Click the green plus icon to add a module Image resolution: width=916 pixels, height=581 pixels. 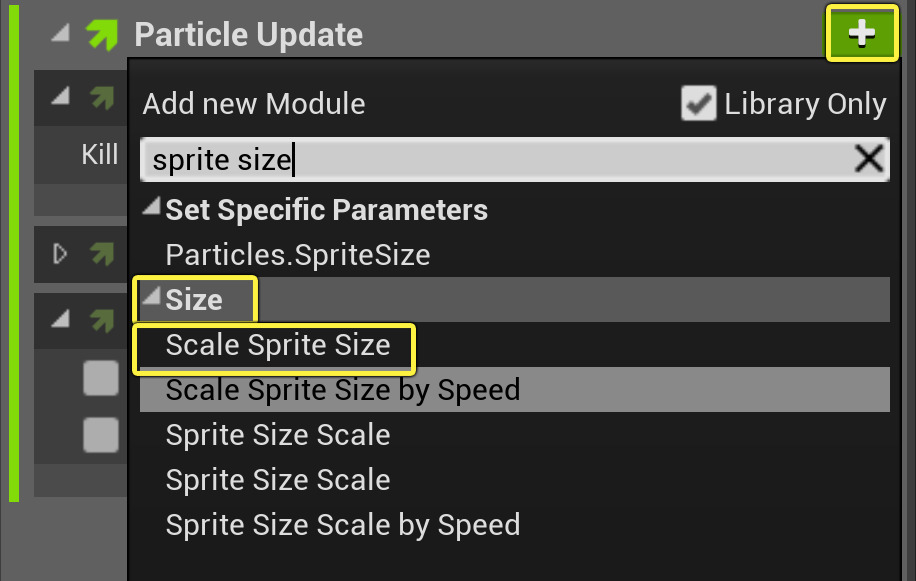pyautogui.click(x=862, y=33)
